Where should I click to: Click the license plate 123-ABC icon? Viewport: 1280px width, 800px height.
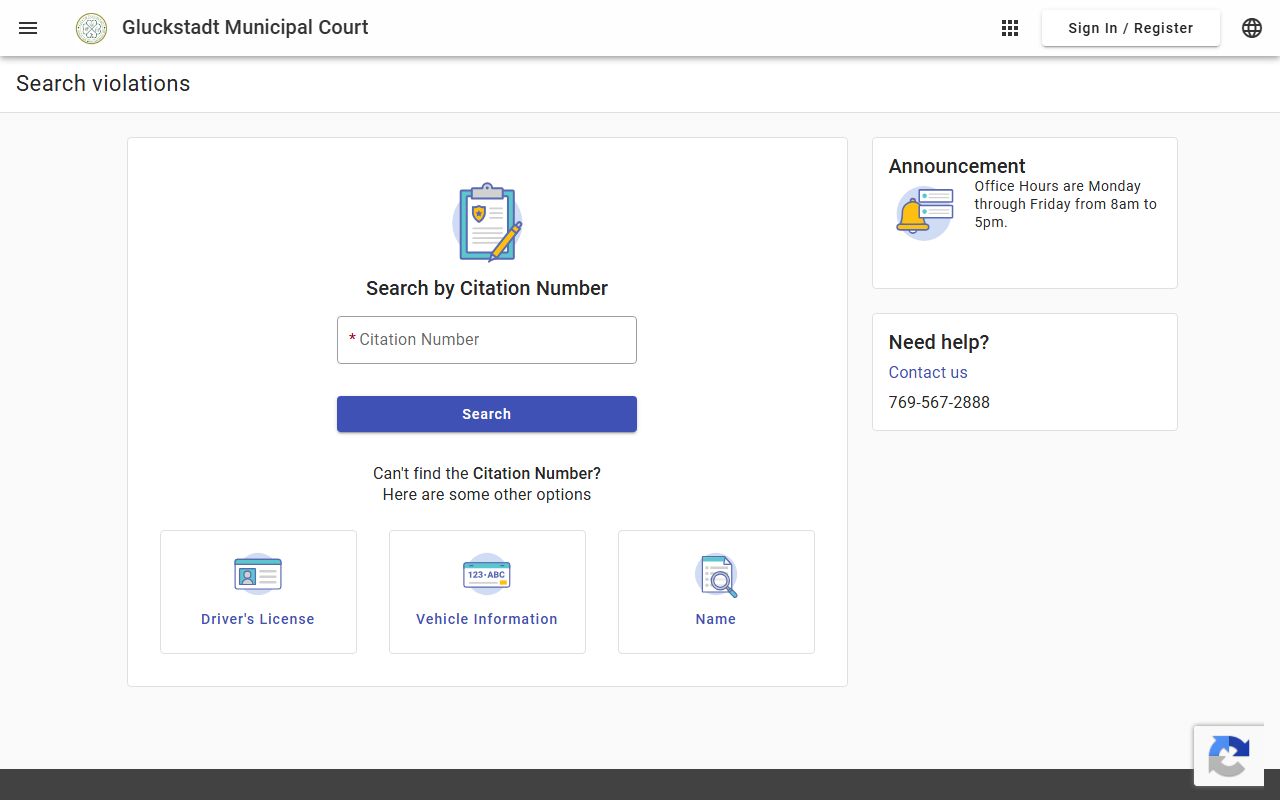pos(487,575)
